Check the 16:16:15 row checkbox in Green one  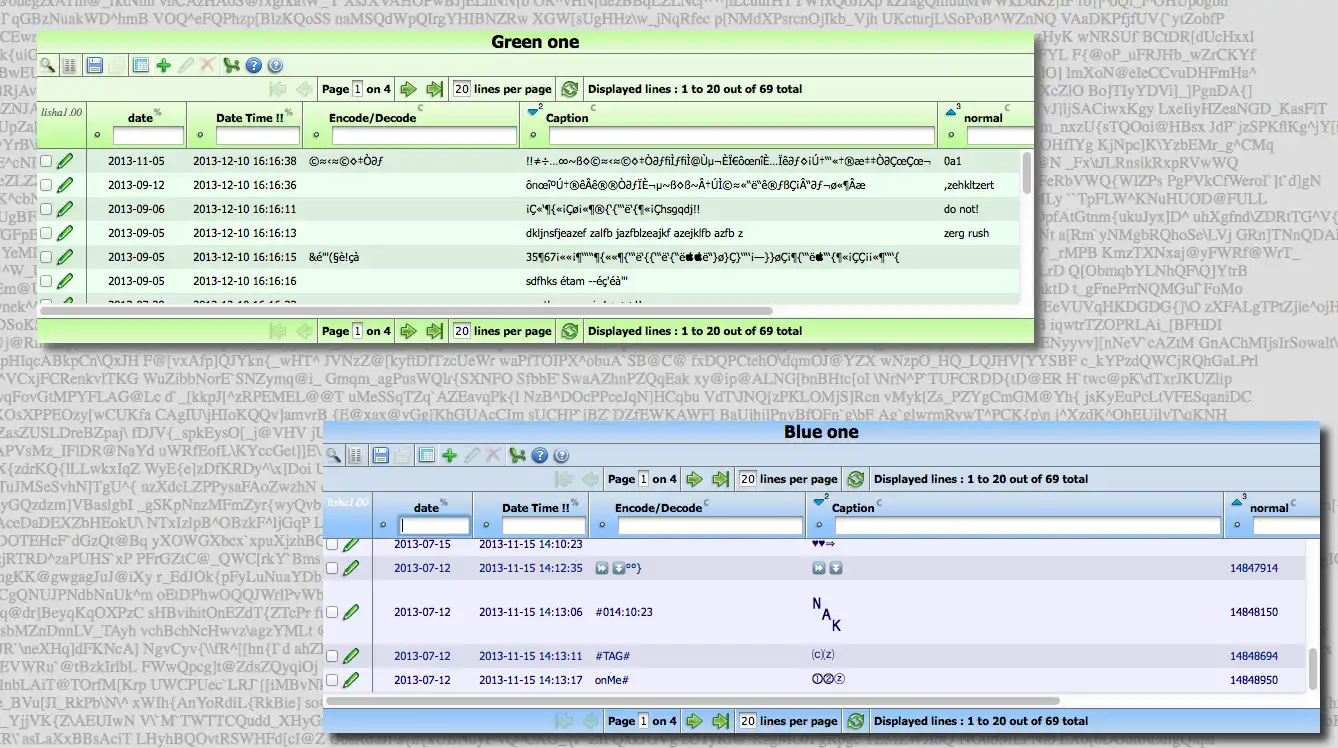click(x=46, y=256)
